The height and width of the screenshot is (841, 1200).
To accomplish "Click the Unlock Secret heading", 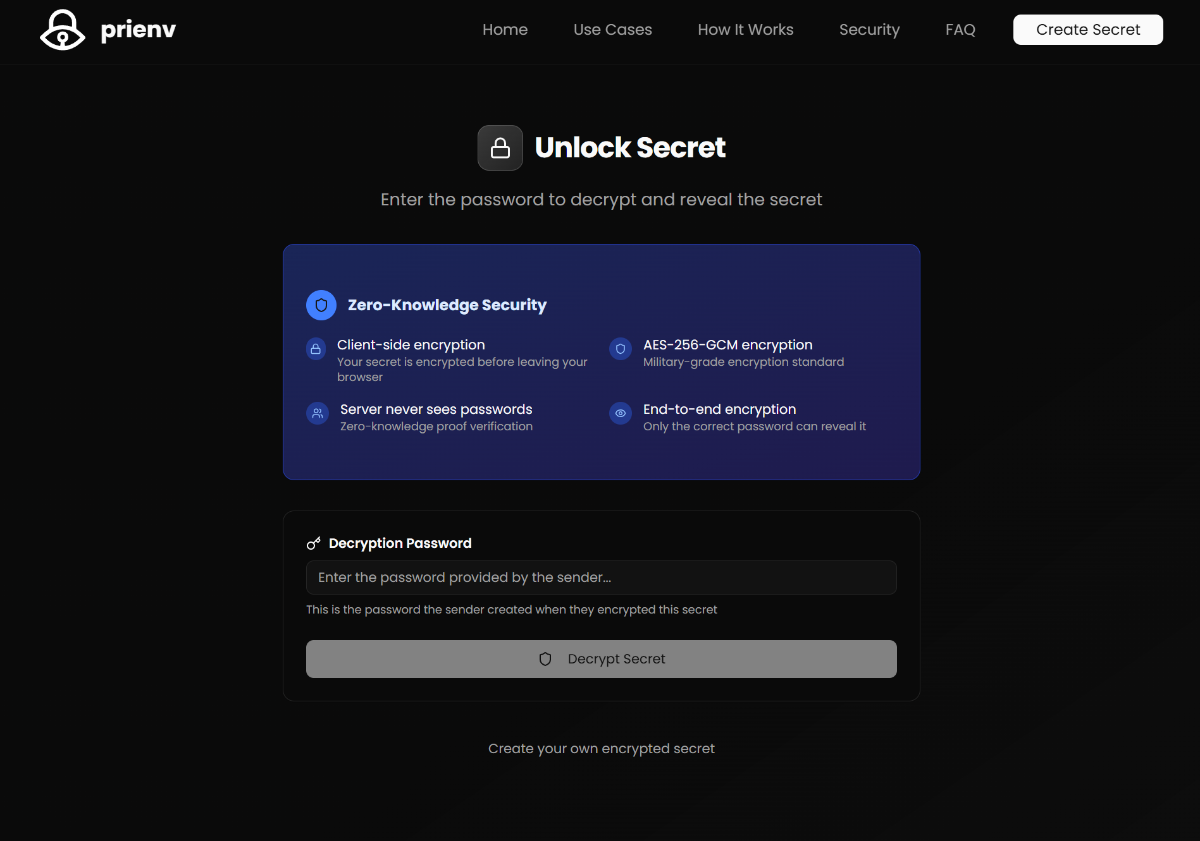I will coord(630,148).
